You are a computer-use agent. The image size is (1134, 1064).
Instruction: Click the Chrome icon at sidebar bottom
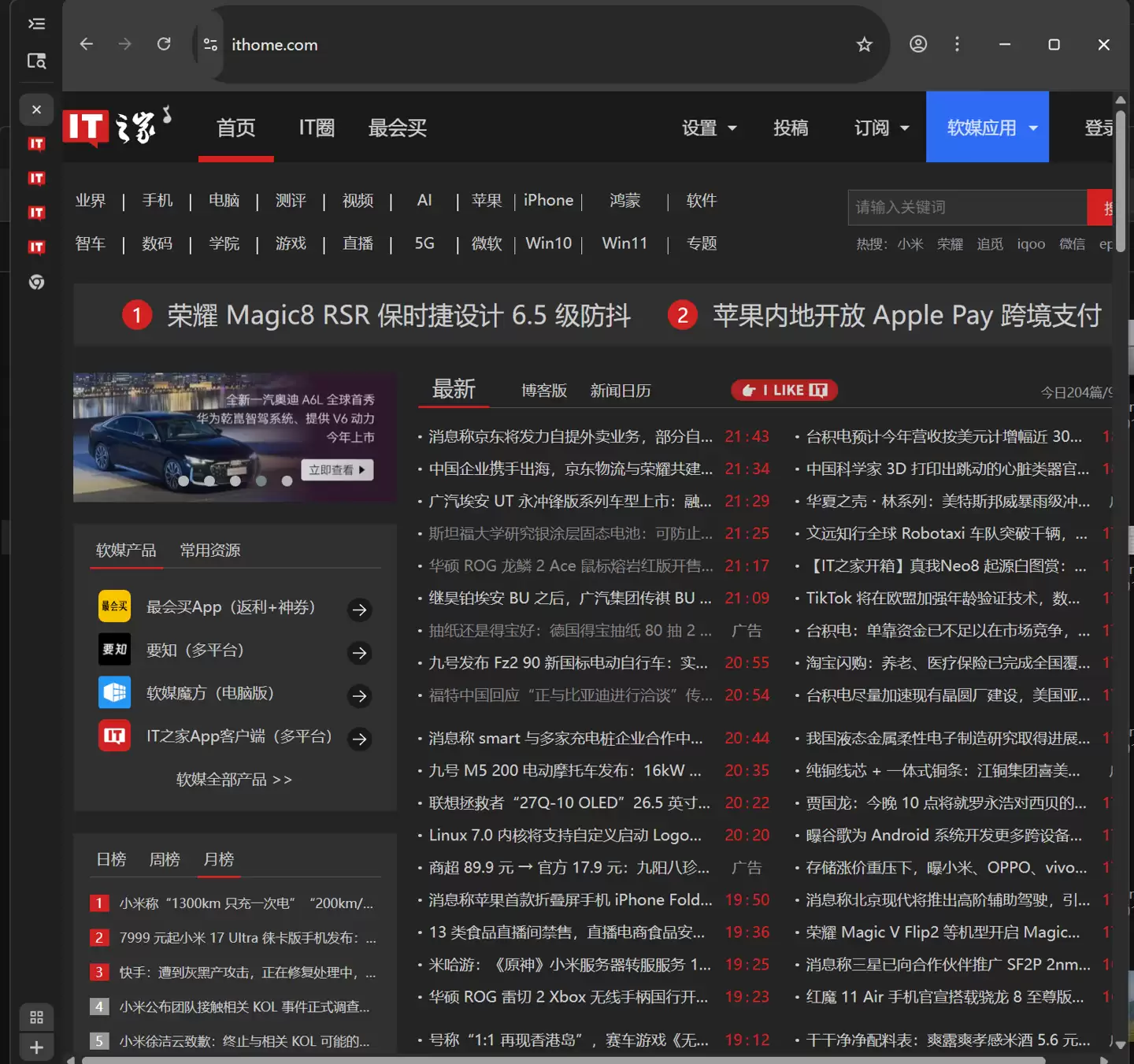pos(36,282)
